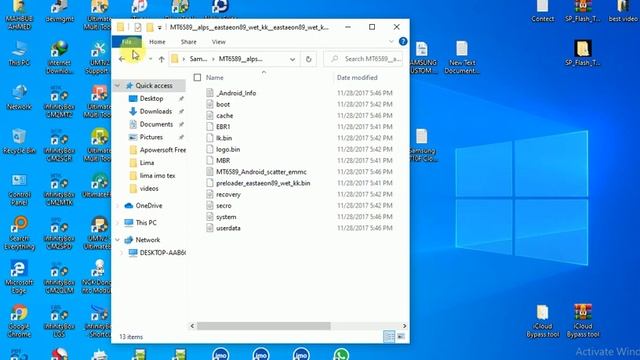Collapse the Quick access tree node
The image size is (640, 360).
[x=118, y=86]
